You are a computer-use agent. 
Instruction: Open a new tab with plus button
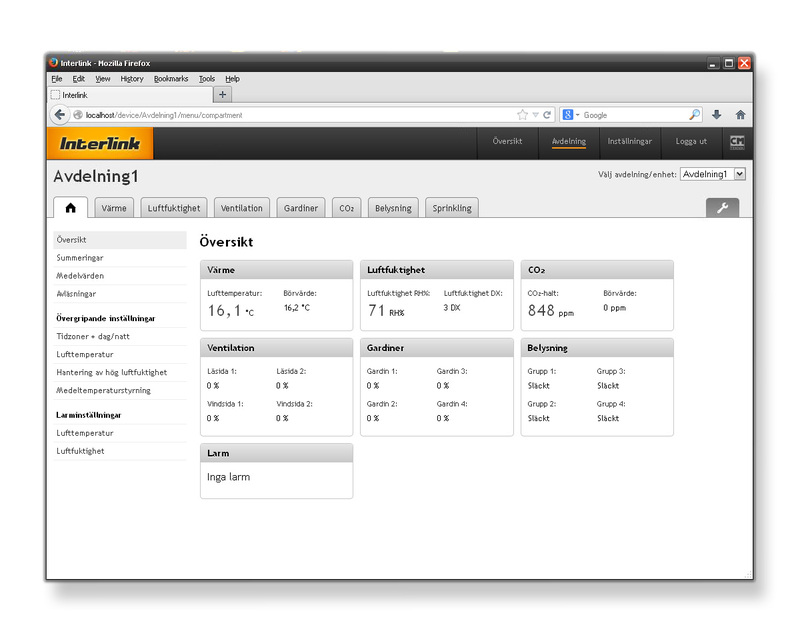[222, 94]
